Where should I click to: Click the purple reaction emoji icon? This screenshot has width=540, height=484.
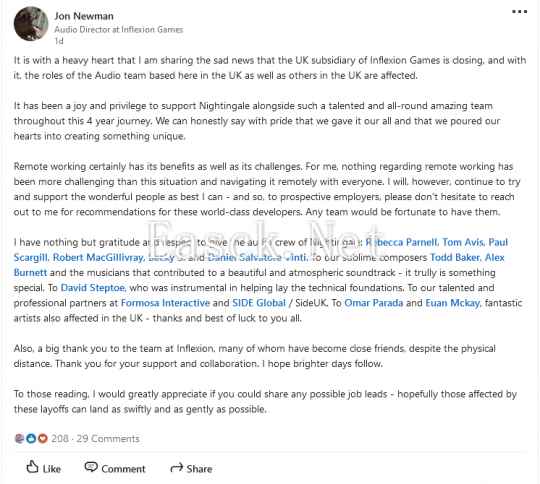tap(20, 439)
